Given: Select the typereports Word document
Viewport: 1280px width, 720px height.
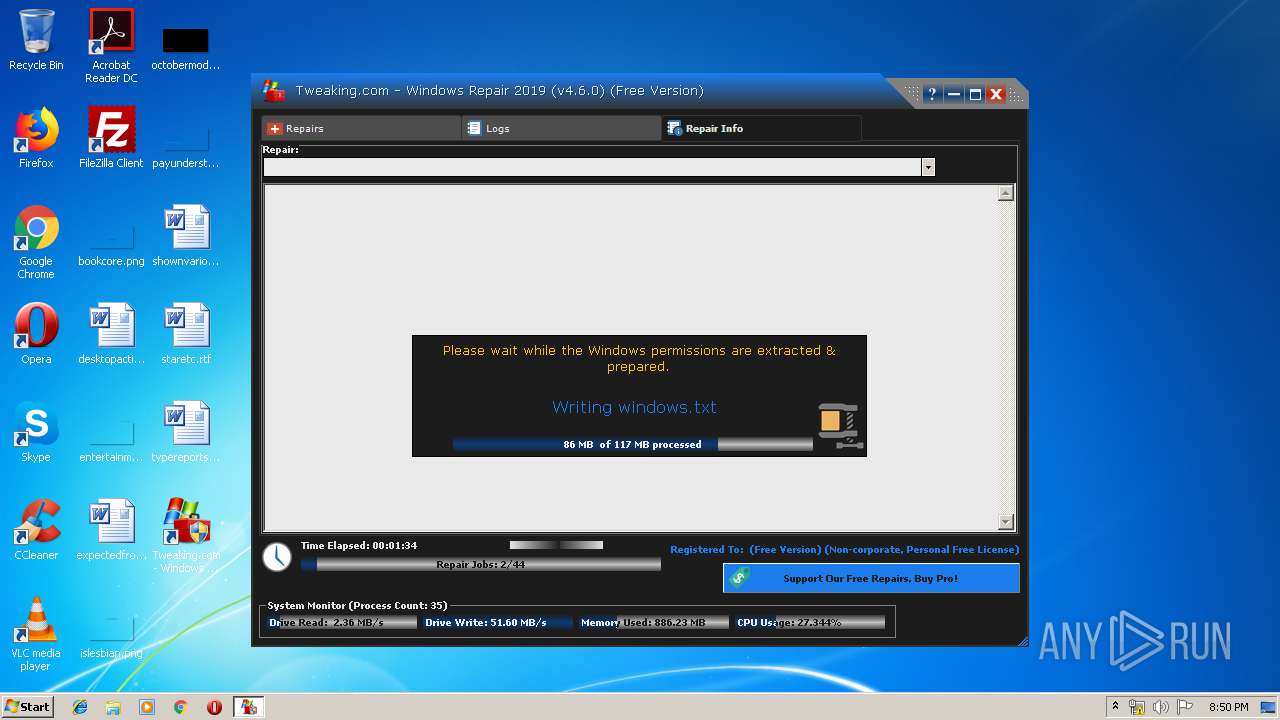Looking at the screenshot, I should coord(186,432).
